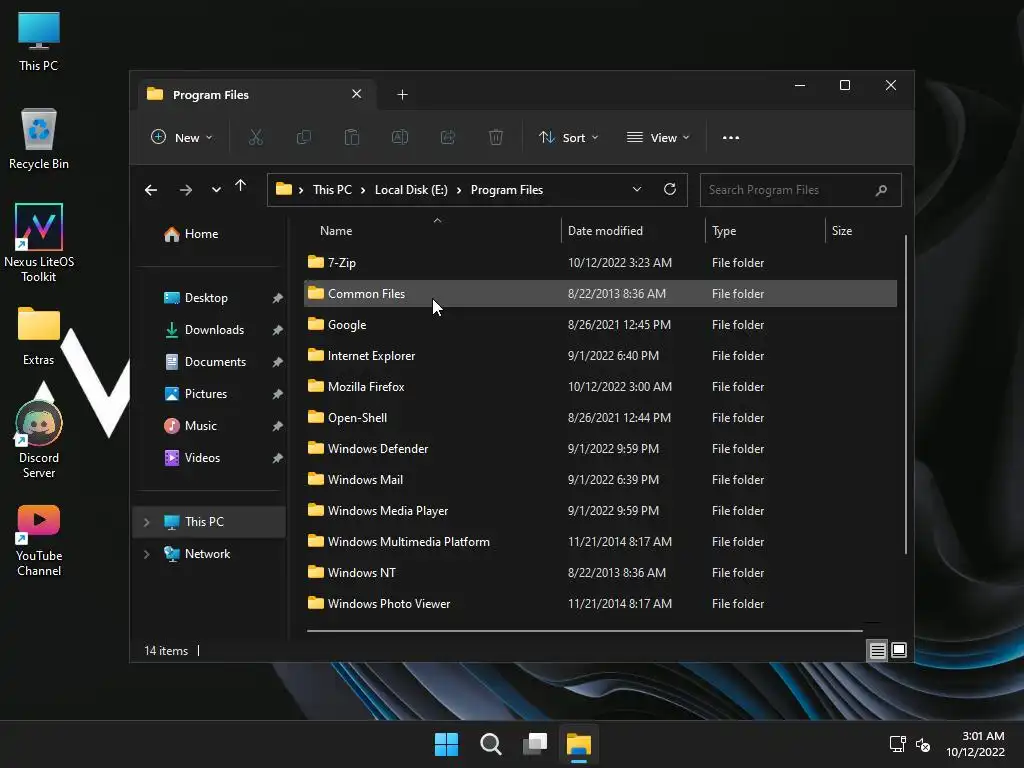This screenshot has width=1024, height=768.
Task: Click the volume muted tray icon
Action: (923, 744)
